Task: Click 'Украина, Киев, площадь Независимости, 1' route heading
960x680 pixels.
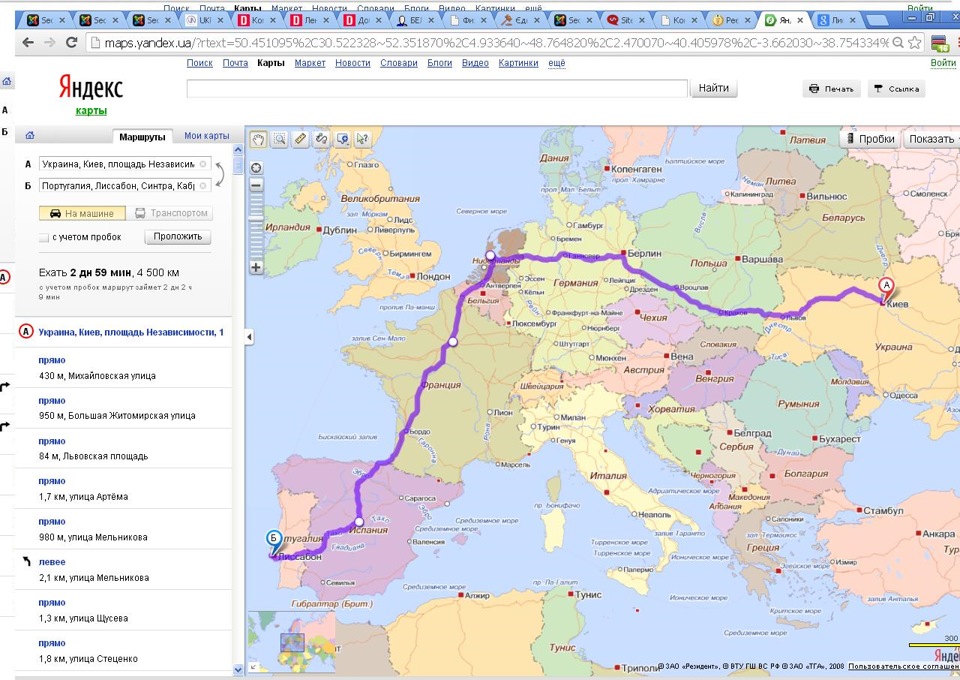Action: [x=131, y=332]
